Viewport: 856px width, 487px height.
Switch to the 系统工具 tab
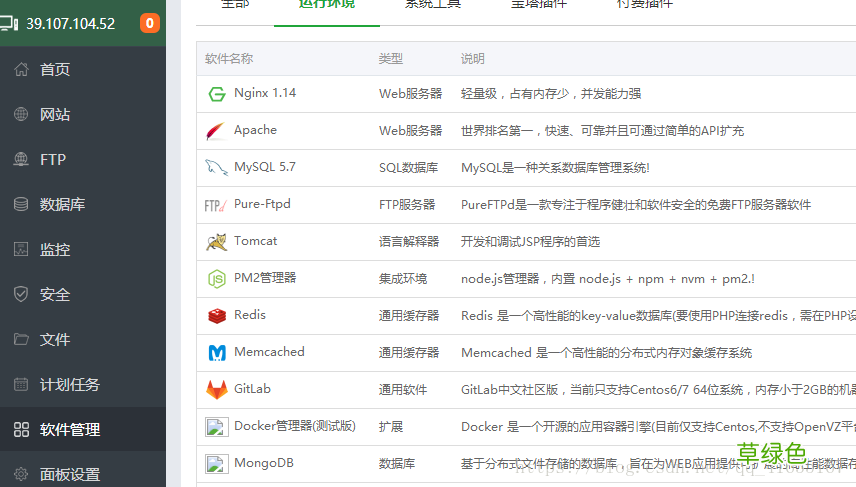(433, 4)
